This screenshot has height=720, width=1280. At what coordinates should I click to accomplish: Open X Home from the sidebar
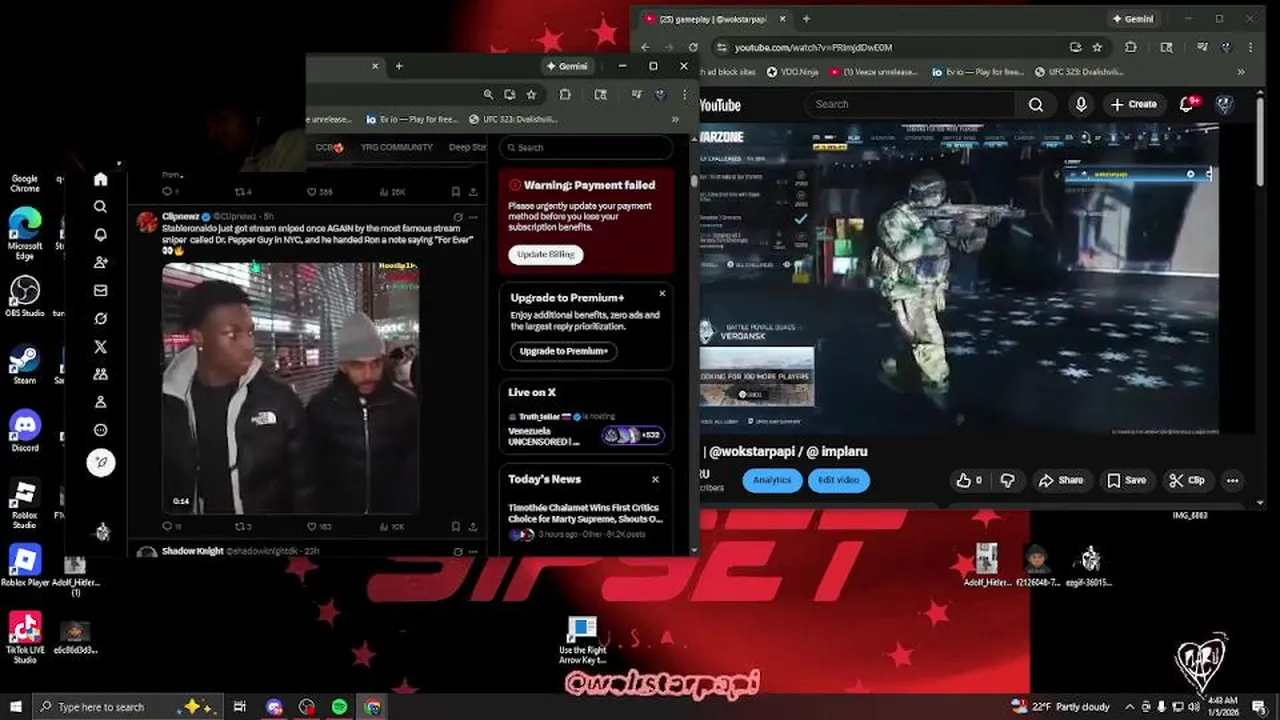coord(100,179)
